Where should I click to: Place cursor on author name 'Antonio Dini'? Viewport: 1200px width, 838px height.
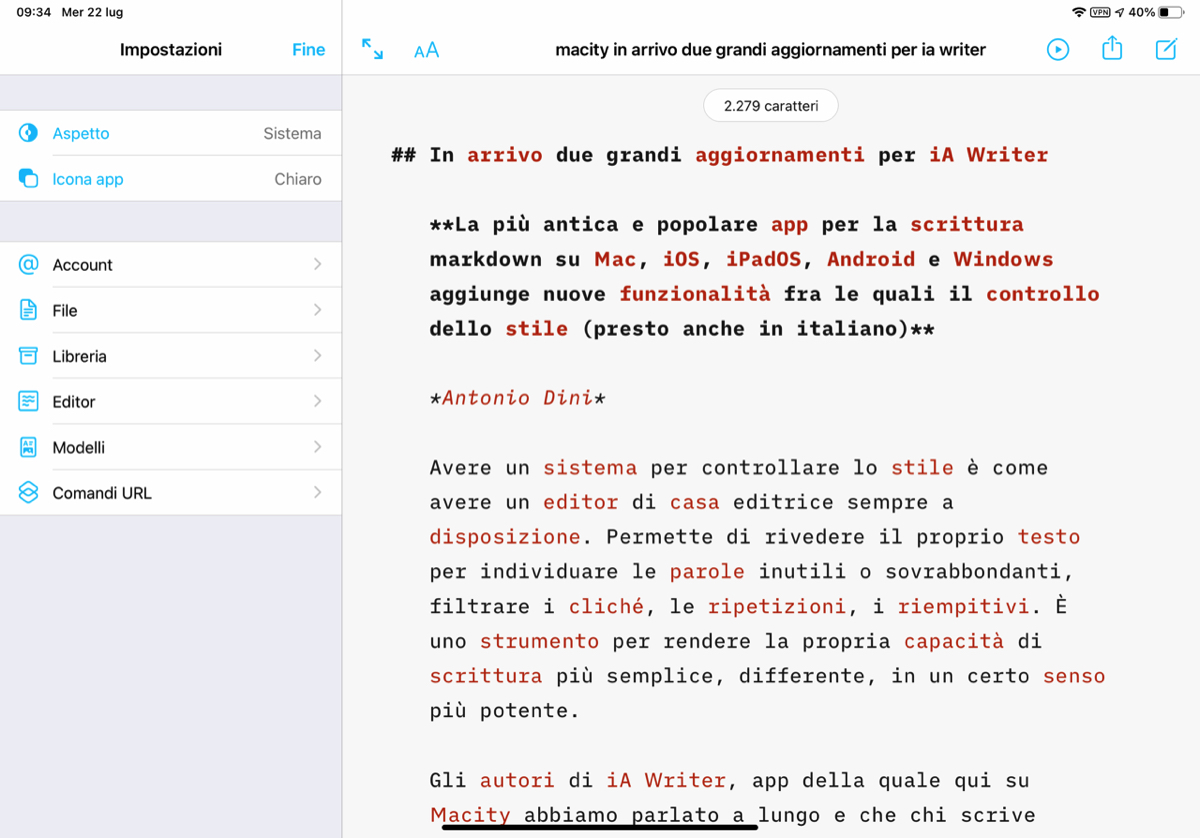[x=518, y=398]
